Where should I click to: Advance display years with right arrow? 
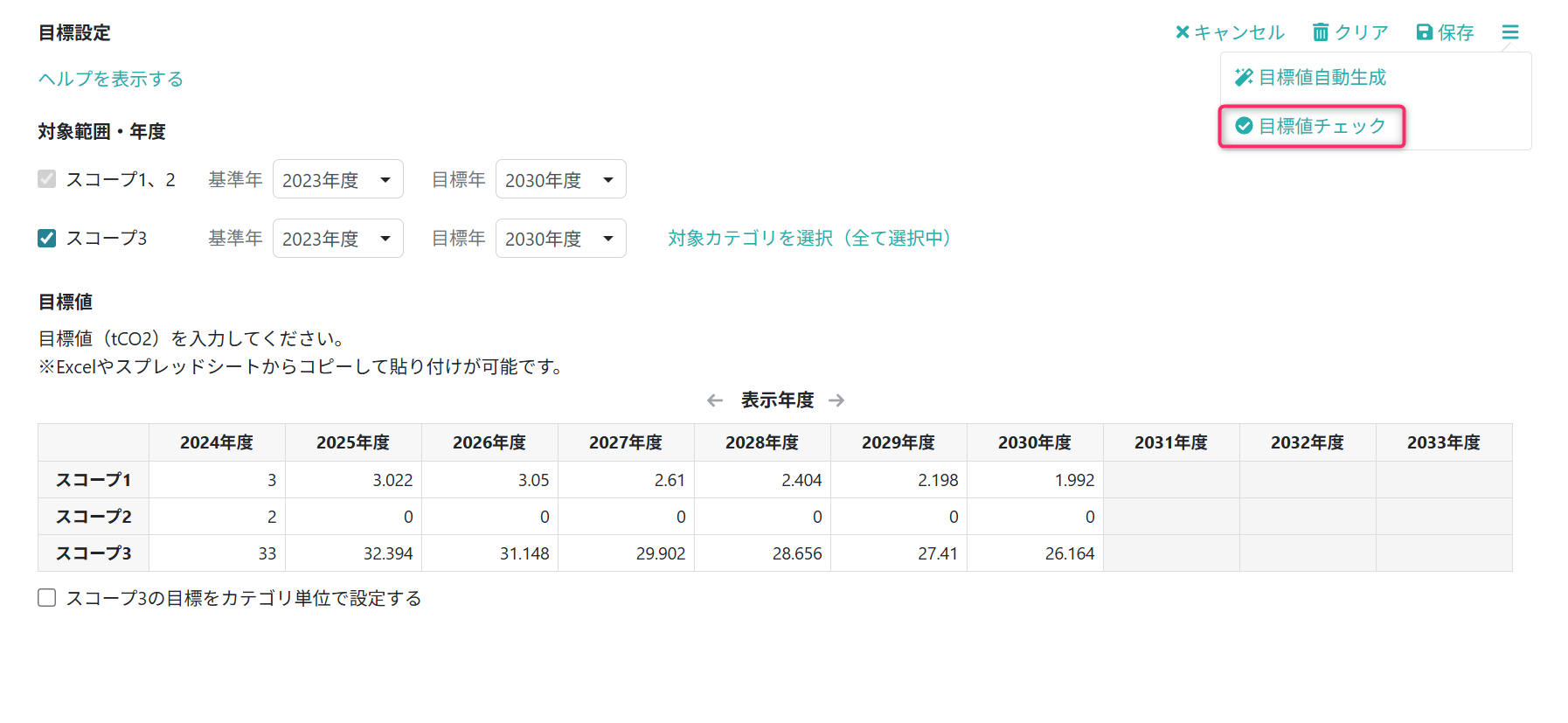pos(836,400)
